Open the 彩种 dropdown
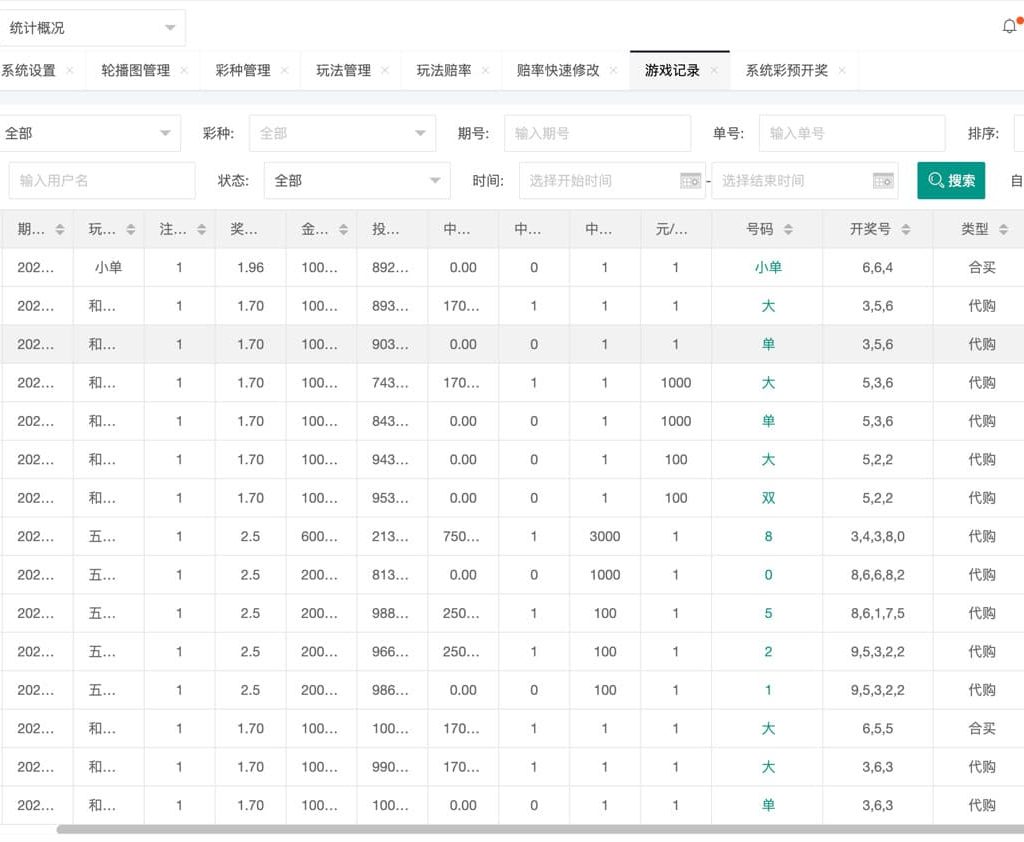The width and height of the screenshot is (1024, 842). pyautogui.click(x=420, y=133)
